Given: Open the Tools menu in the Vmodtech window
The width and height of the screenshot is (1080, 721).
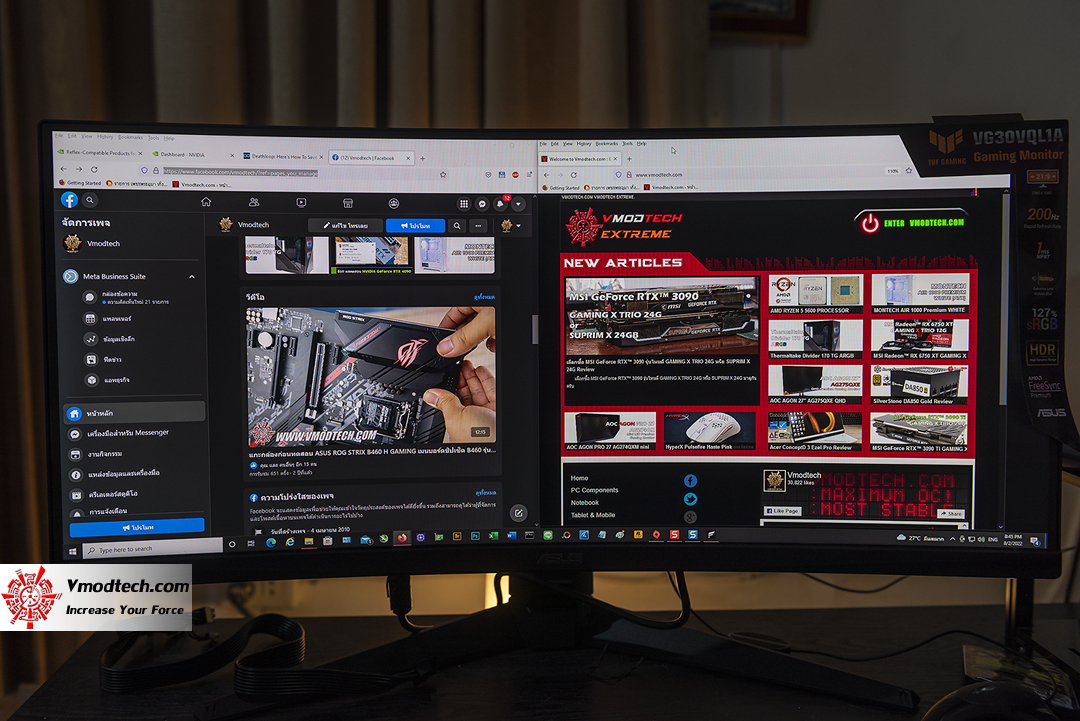Looking at the screenshot, I should (x=627, y=144).
